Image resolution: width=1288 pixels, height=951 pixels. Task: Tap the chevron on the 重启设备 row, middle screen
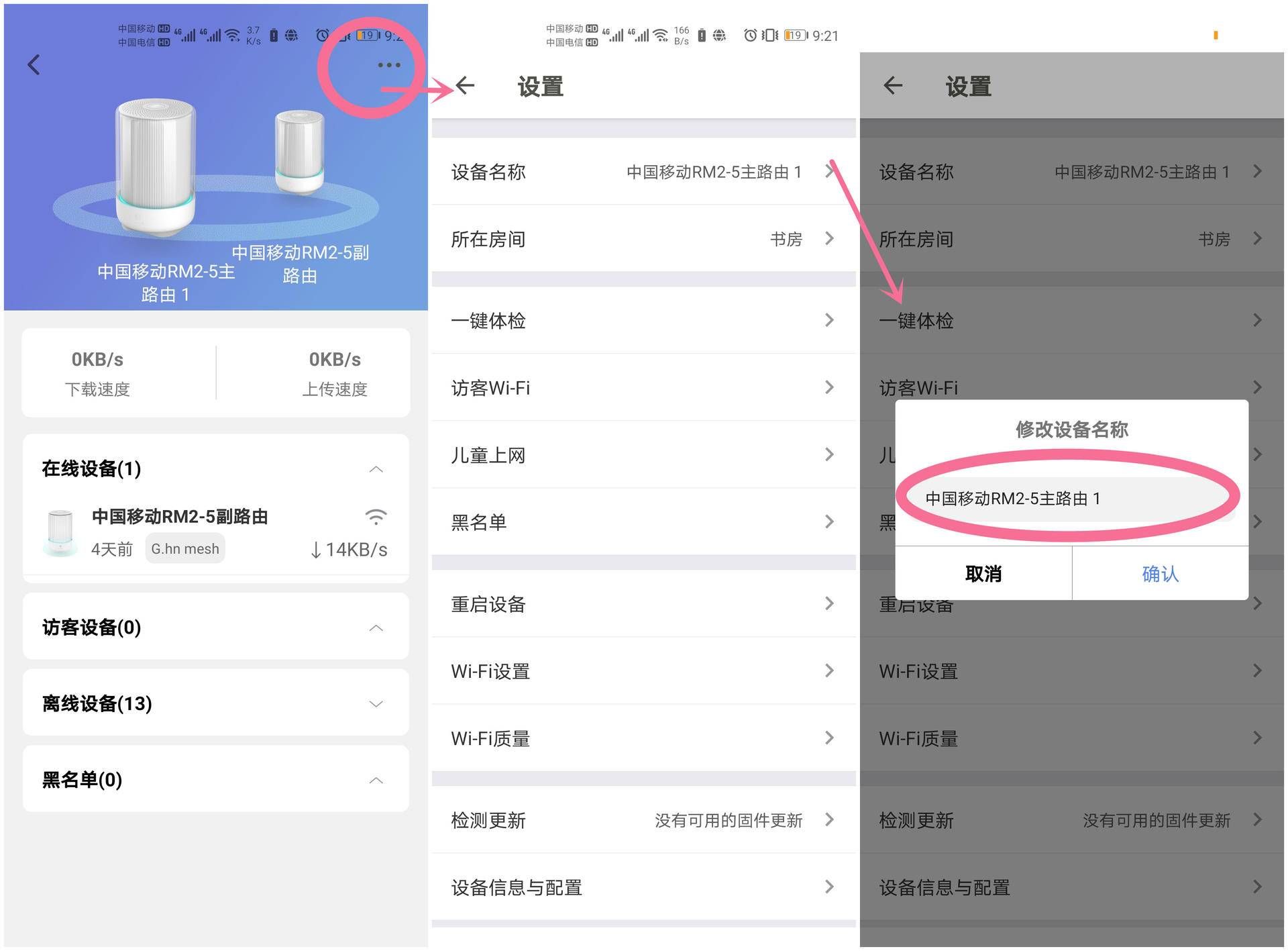click(830, 603)
